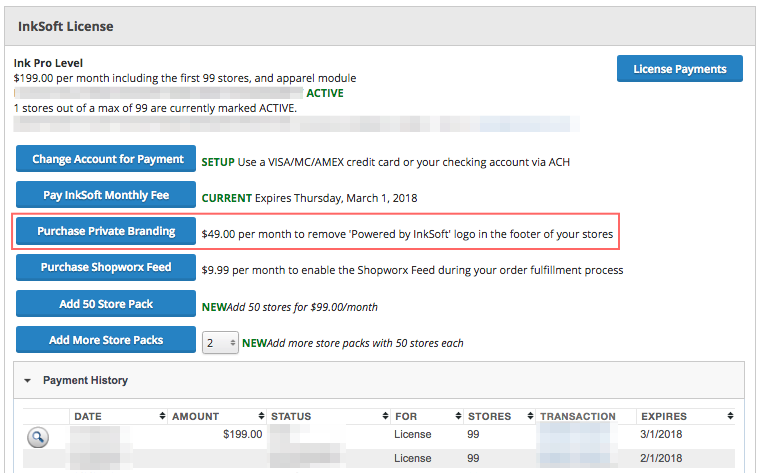Screen dimensions: 766x473
Task: Select Purchase Shopworx Feed button
Action: coord(106,267)
